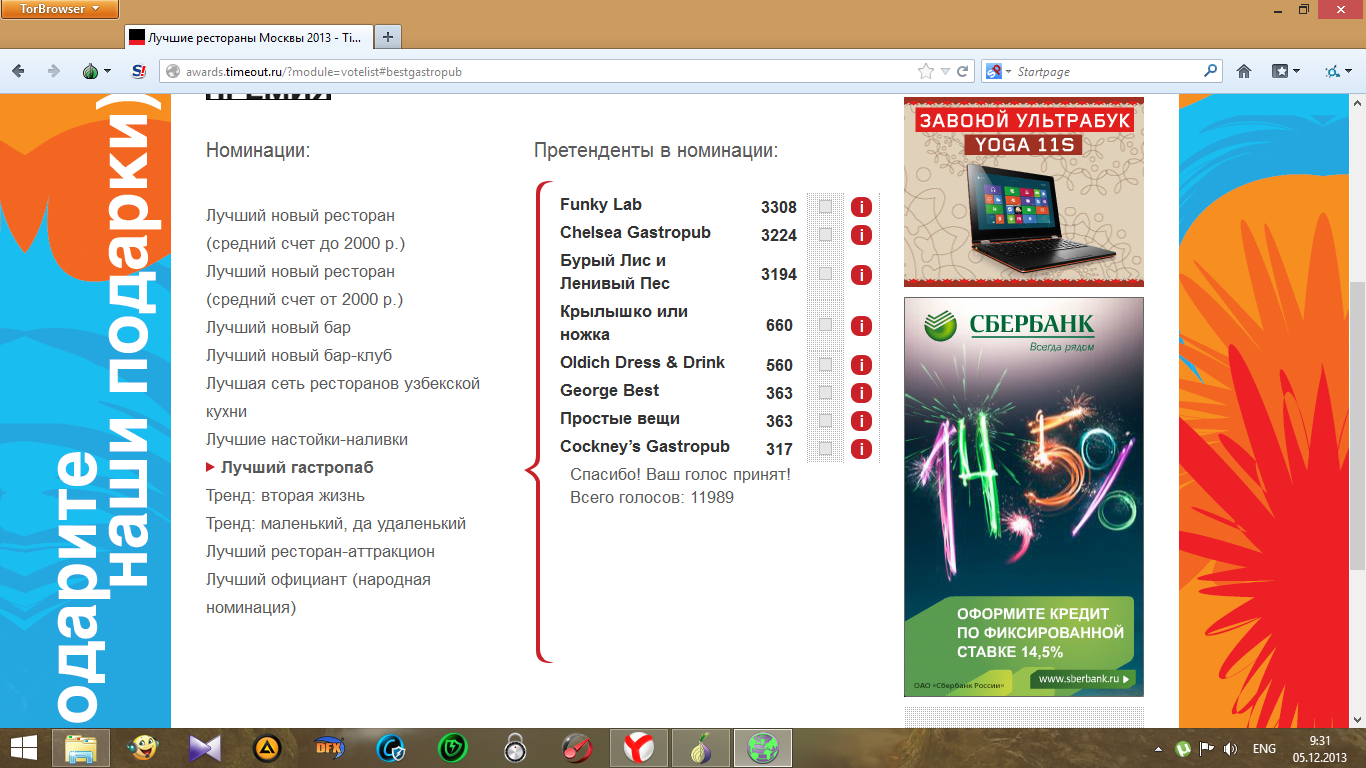
Task: Tick the vote checkbox for Funky Lab
Action: pos(825,207)
